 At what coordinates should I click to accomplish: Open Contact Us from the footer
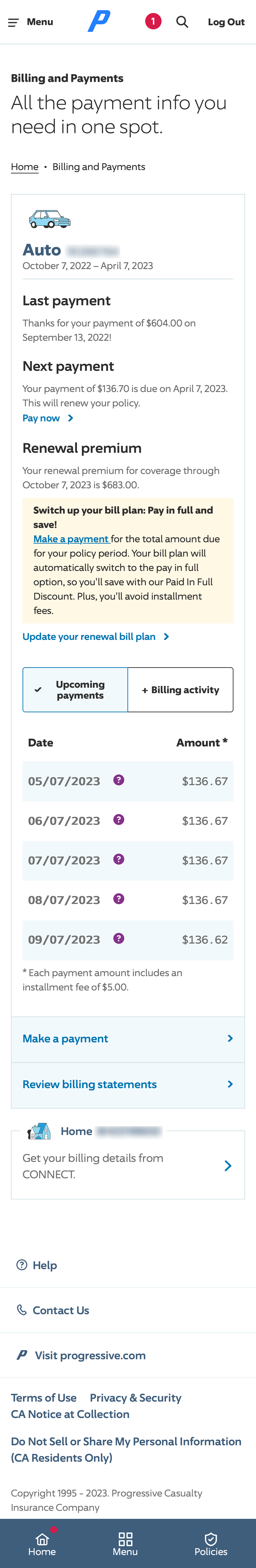[60, 1310]
